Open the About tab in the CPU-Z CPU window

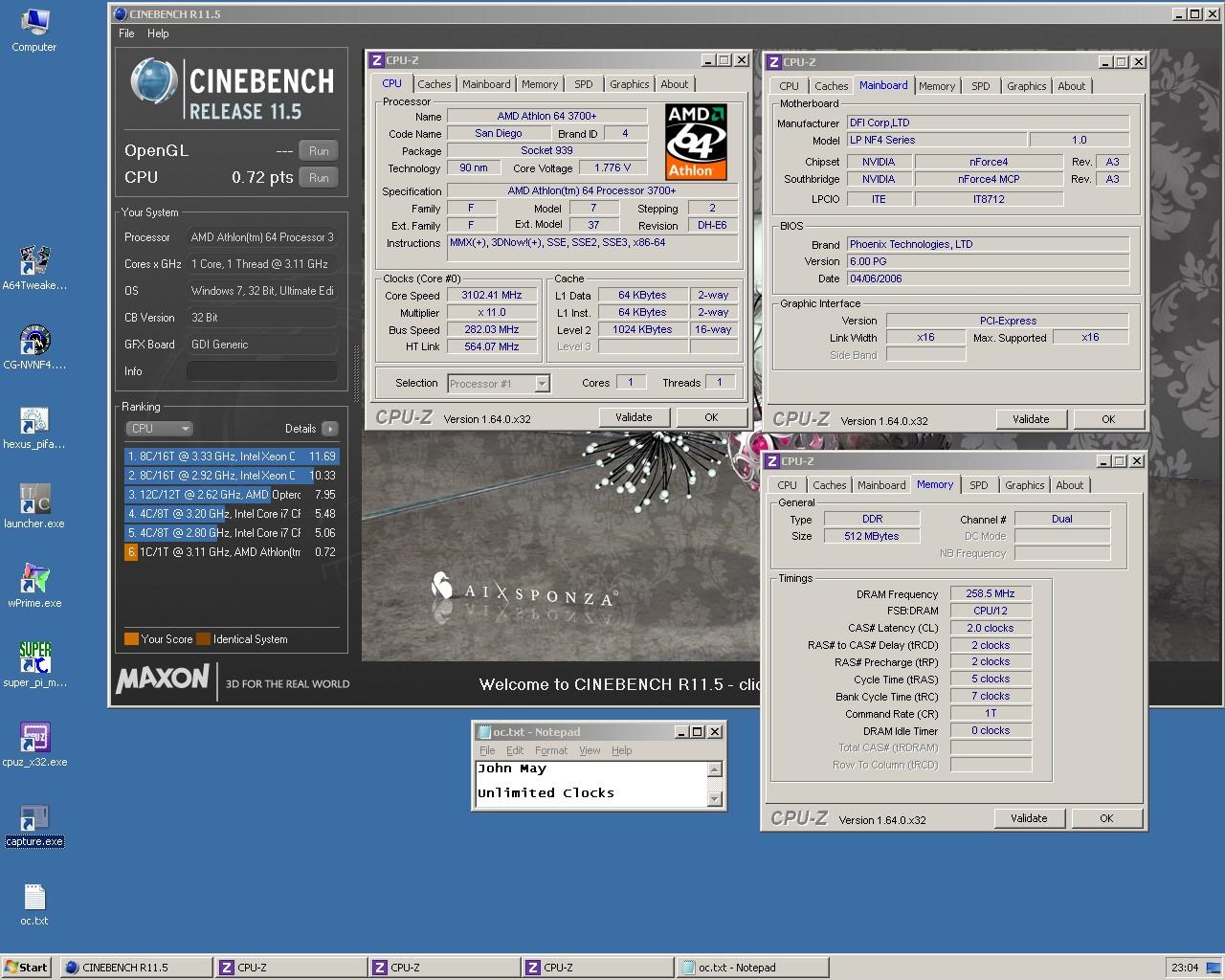[675, 84]
